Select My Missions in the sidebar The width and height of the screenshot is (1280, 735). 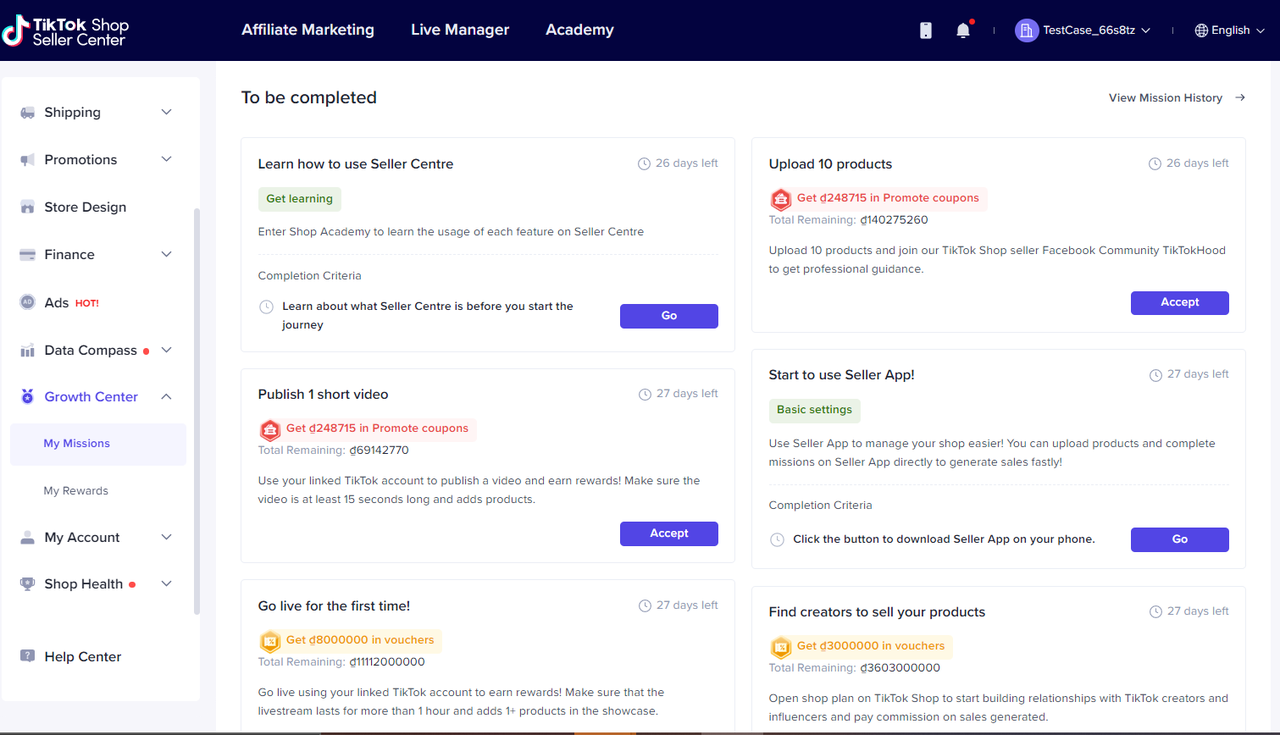(x=98, y=444)
